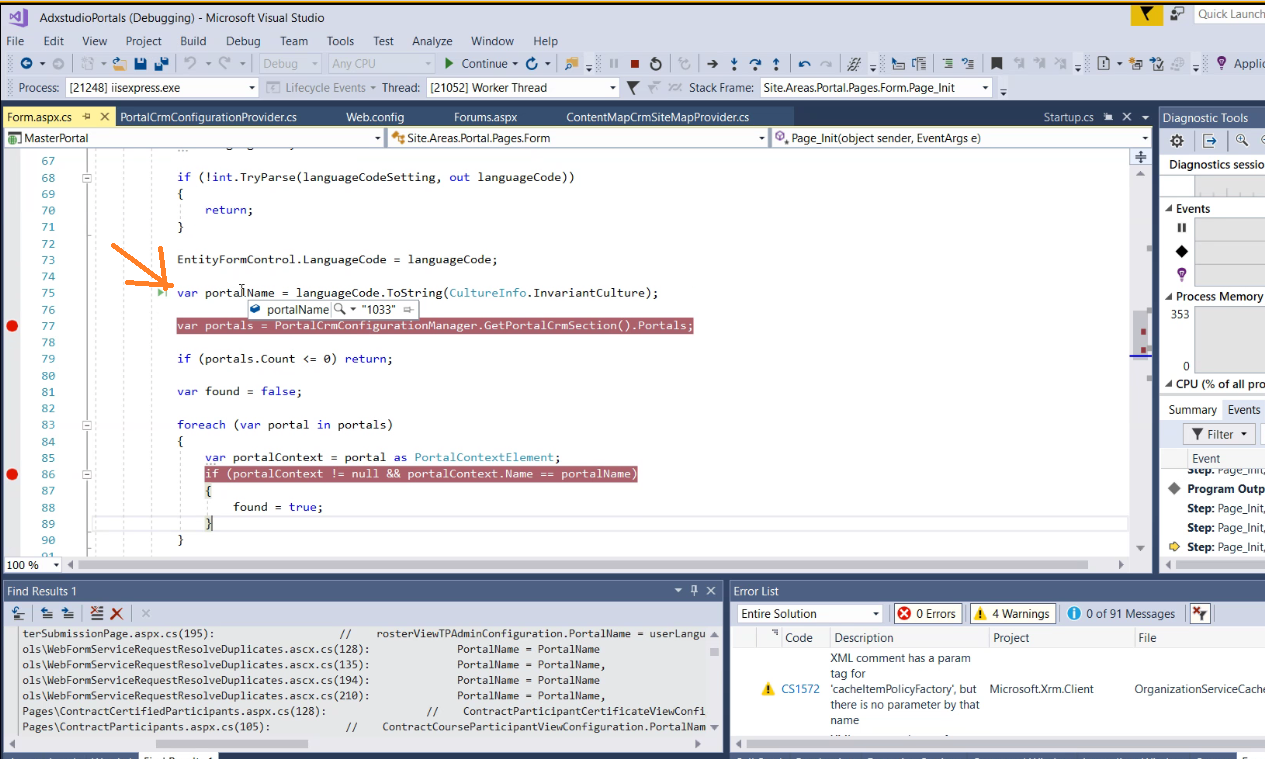Open the Filter button in Events
The height and width of the screenshot is (762, 1272).
point(1219,434)
